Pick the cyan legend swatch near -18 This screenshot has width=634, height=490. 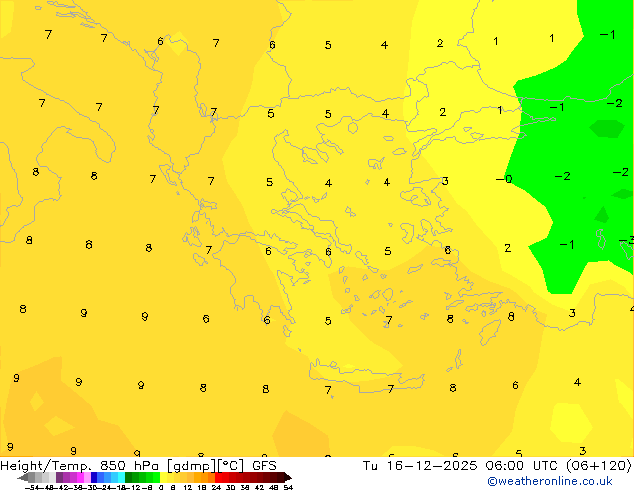pos(122,477)
